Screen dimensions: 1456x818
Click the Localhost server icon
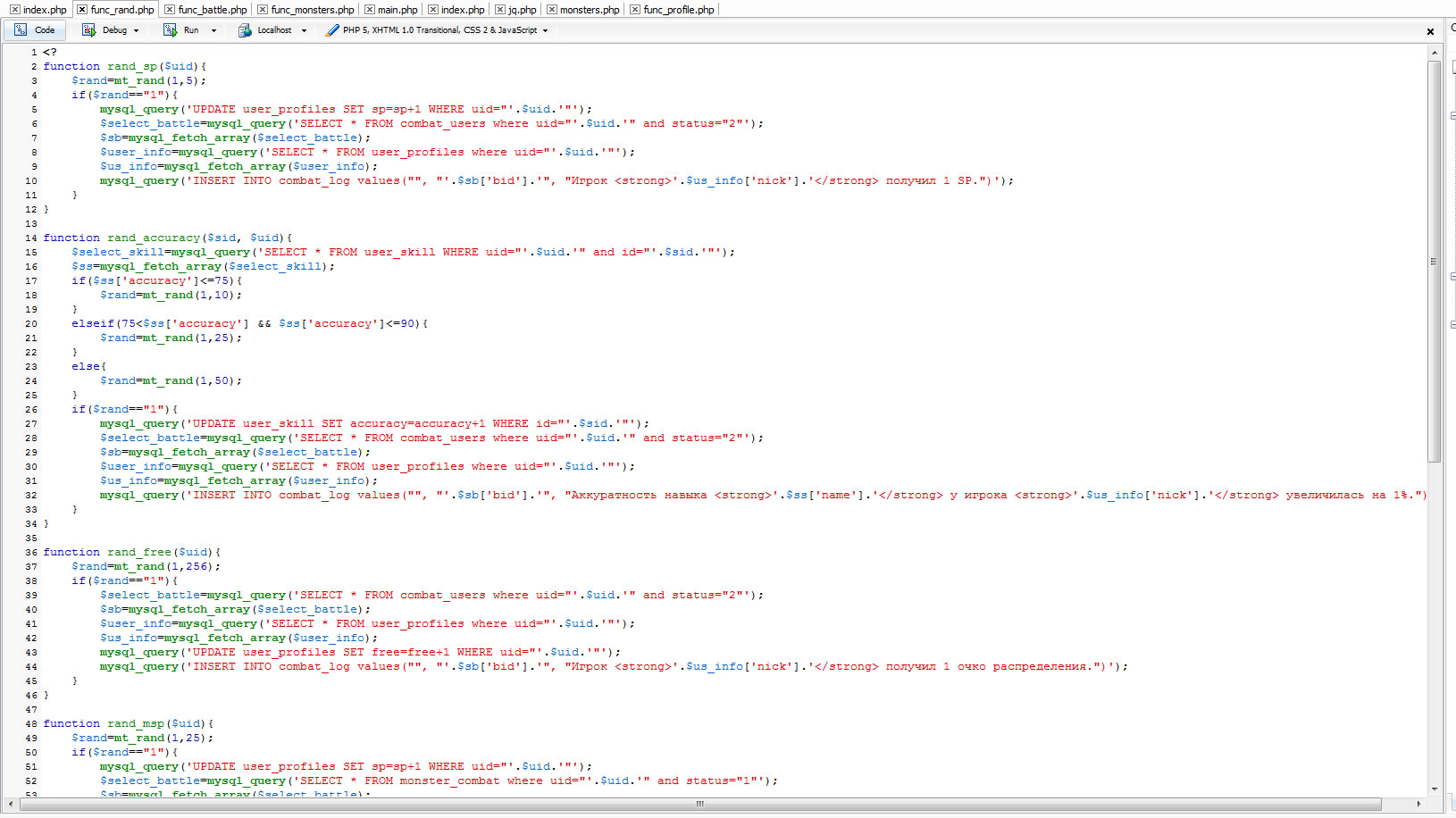coord(245,29)
